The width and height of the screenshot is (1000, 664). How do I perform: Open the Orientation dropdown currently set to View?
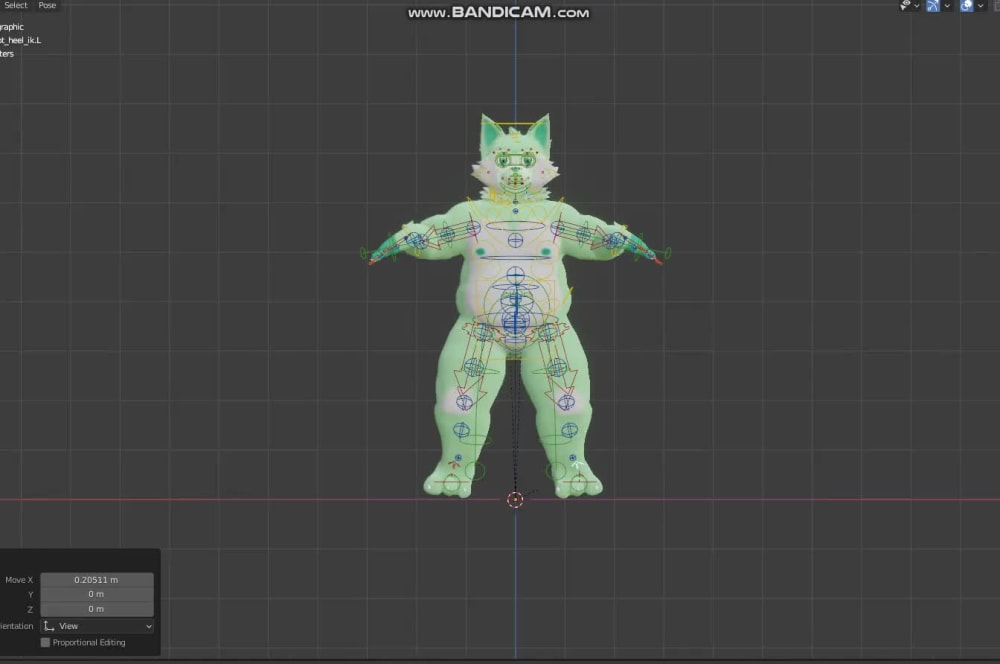(97, 625)
